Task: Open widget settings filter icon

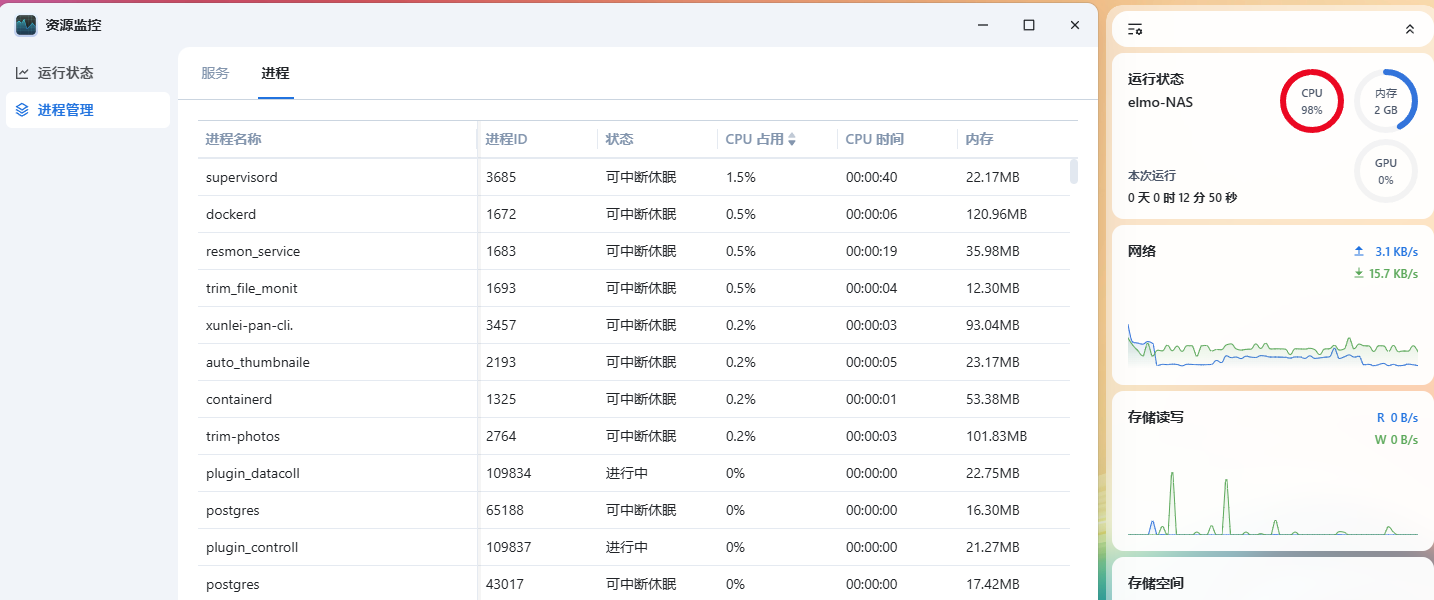Action: [1135, 30]
